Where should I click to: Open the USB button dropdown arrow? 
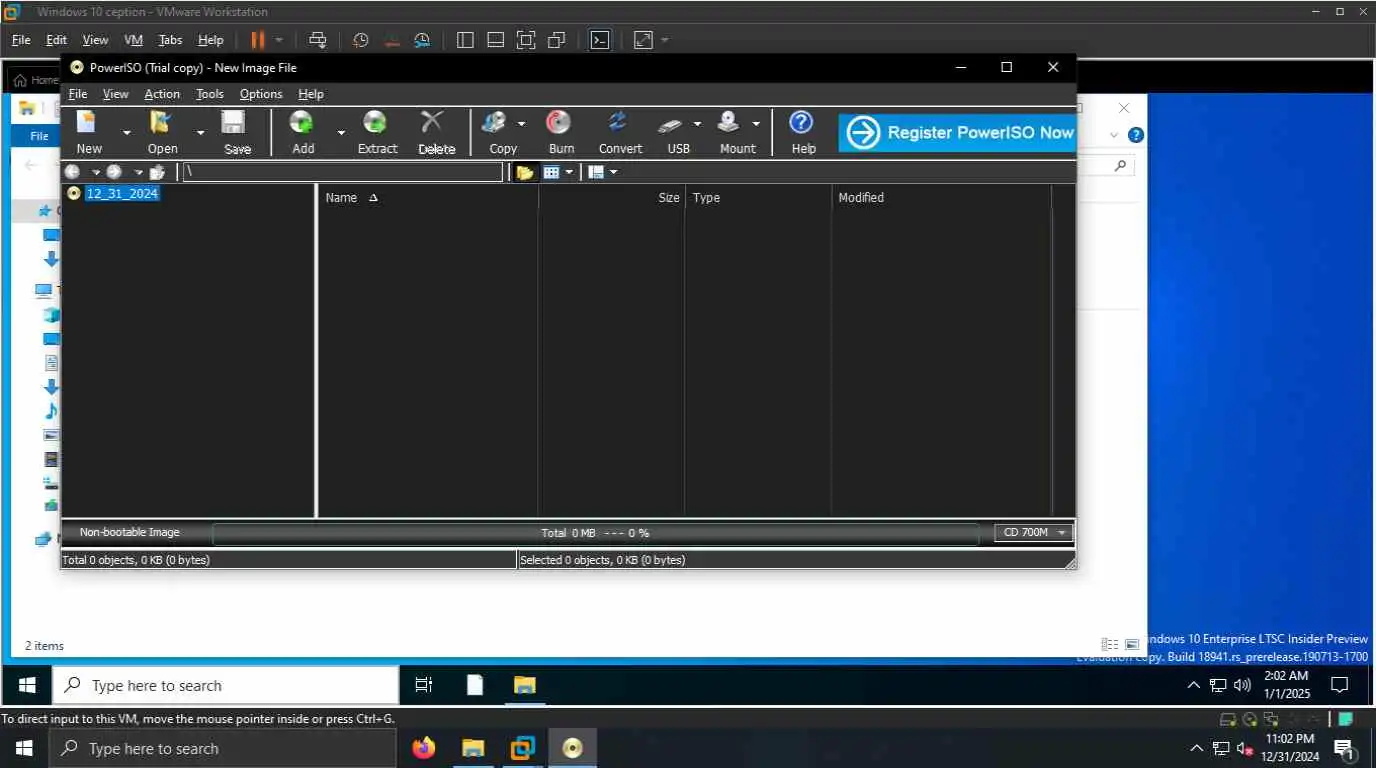[x=697, y=124]
